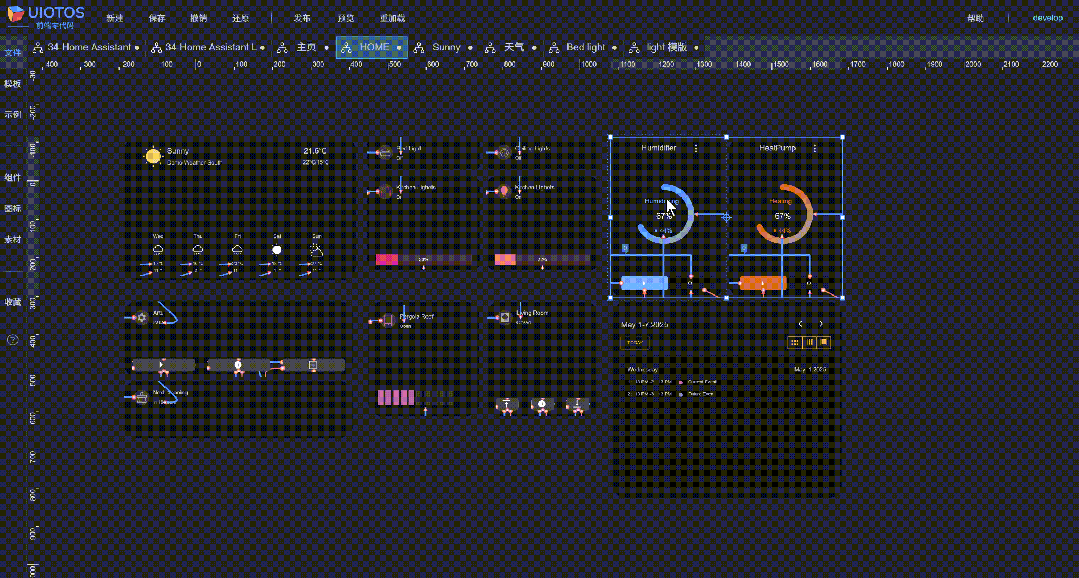
Task: Click the 重加载 button in top bar
Action: [392, 19]
